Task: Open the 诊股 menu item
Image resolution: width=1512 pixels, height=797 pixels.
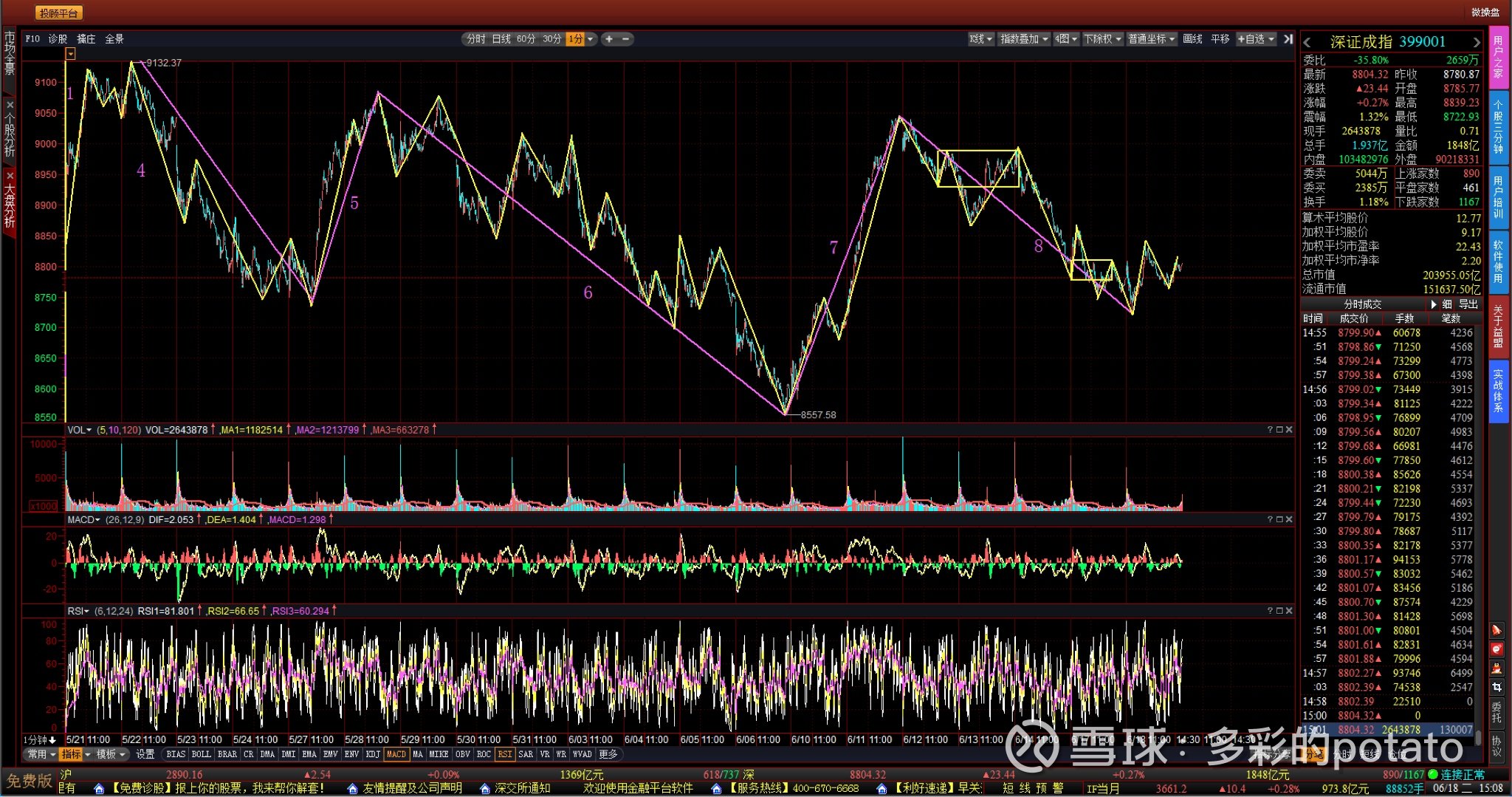Action: click(58, 39)
